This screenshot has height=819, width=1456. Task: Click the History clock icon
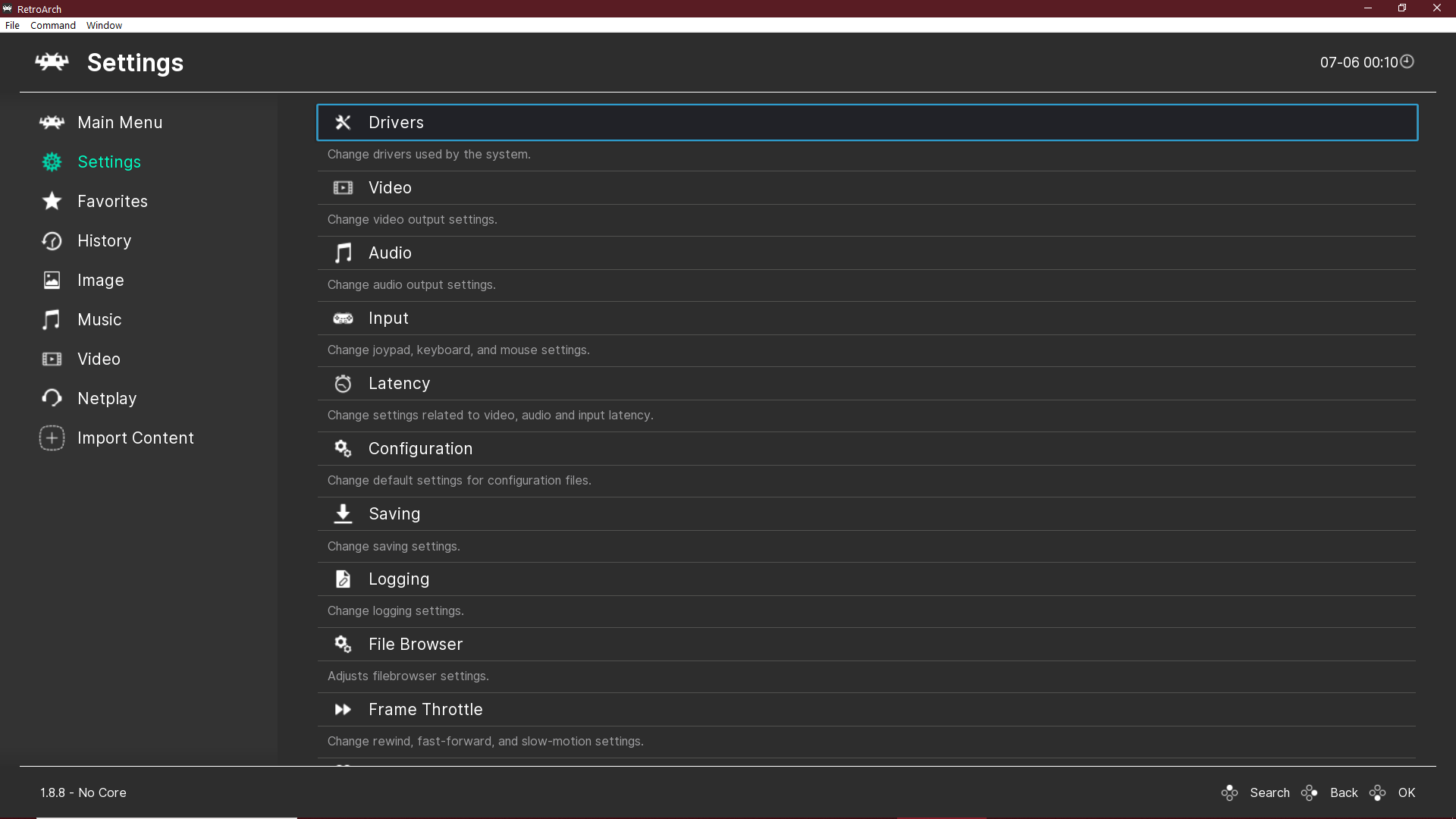click(52, 240)
